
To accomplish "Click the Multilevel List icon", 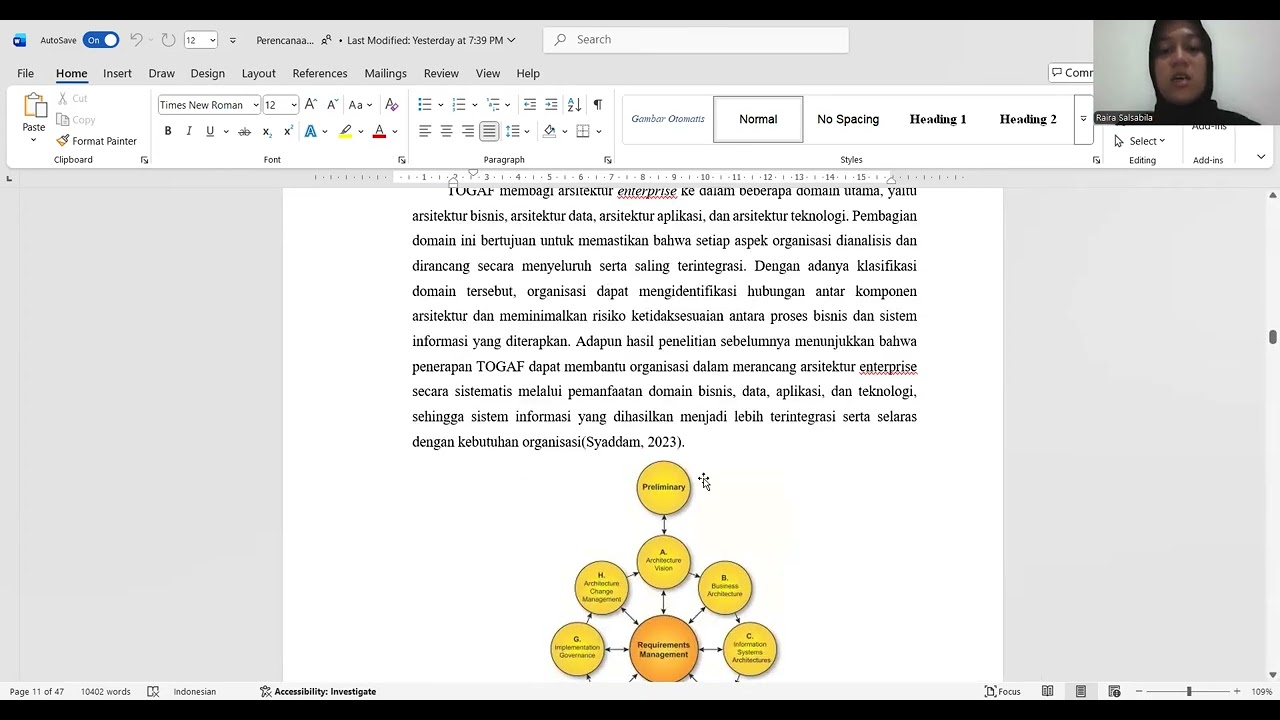I will (x=493, y=105).
